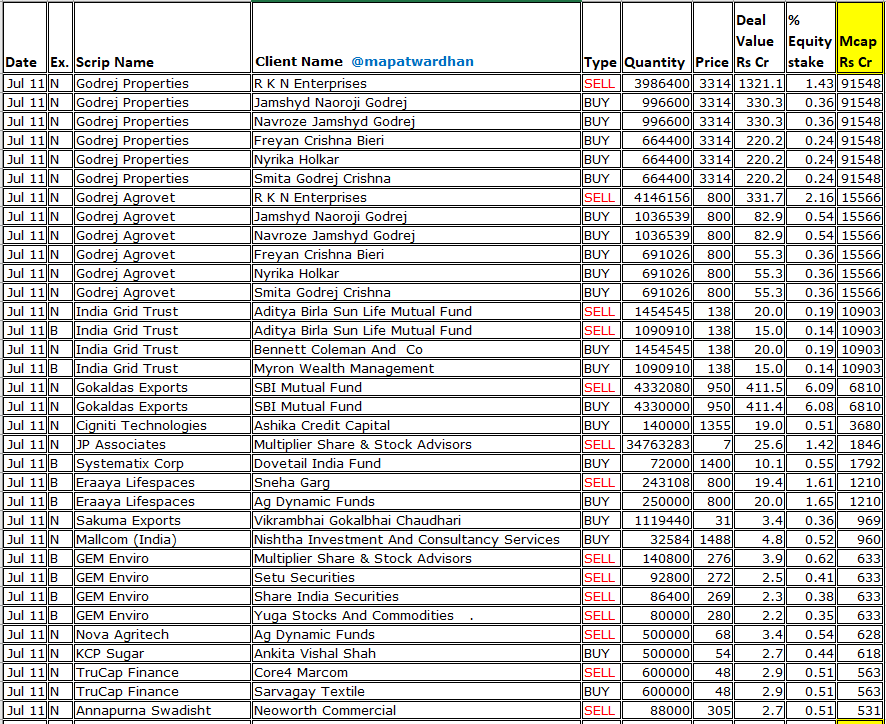Select 'Nyrika Holkar' in Godrej Properties row
This screenshot has width=886, height=724.
pyautogui.click(x=416, y=159)
